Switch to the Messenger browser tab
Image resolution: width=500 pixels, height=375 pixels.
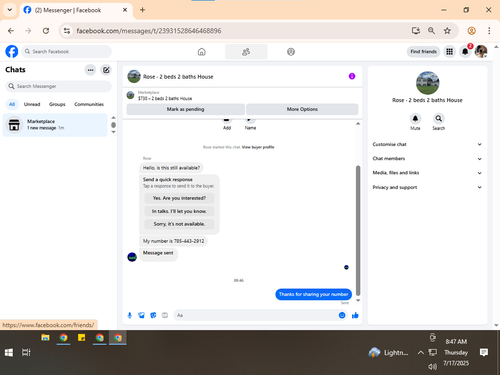(76, 10)
